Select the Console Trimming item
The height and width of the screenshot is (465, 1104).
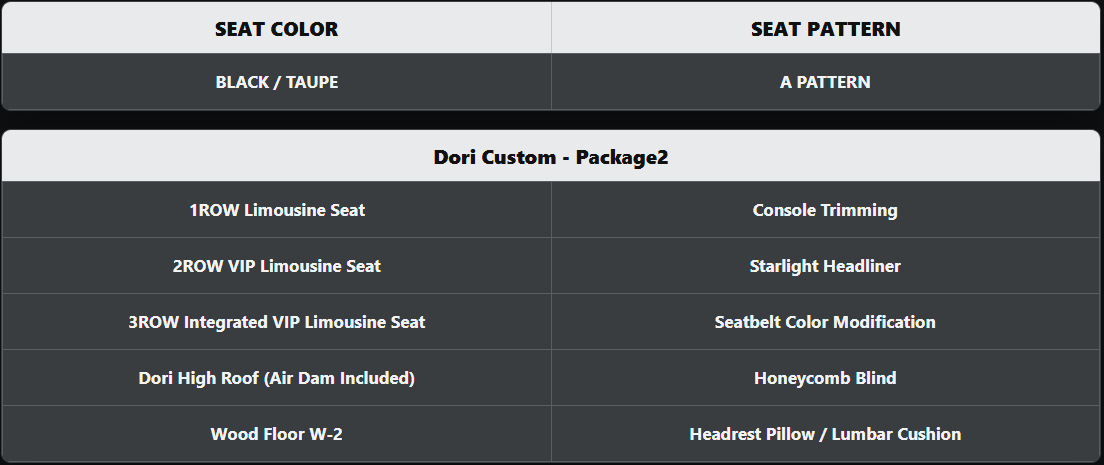(x=825, y=210)
